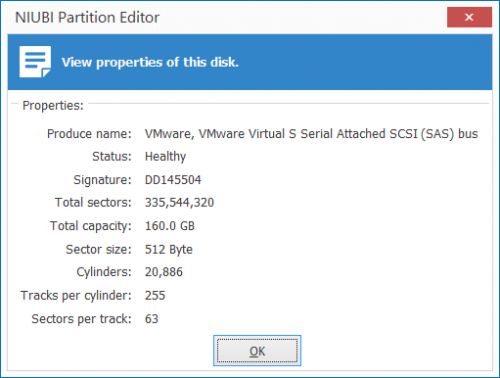Click the 'Total capacity:' label
The width and height of the screenshot is (500, 378).
click(91, 226)
